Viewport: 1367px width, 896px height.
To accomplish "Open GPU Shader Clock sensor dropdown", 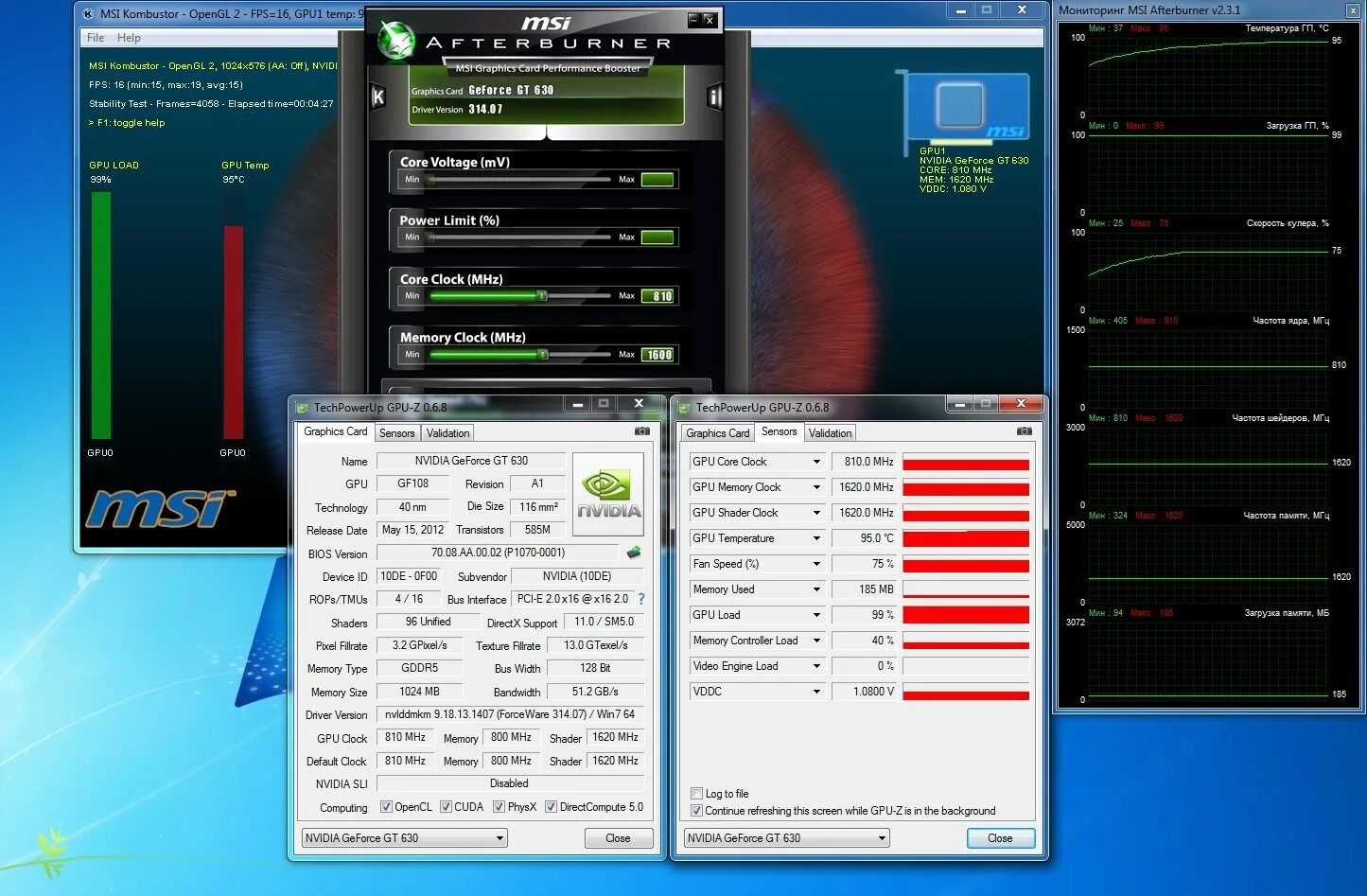I will pyautogui.click(x=816, y=513).
